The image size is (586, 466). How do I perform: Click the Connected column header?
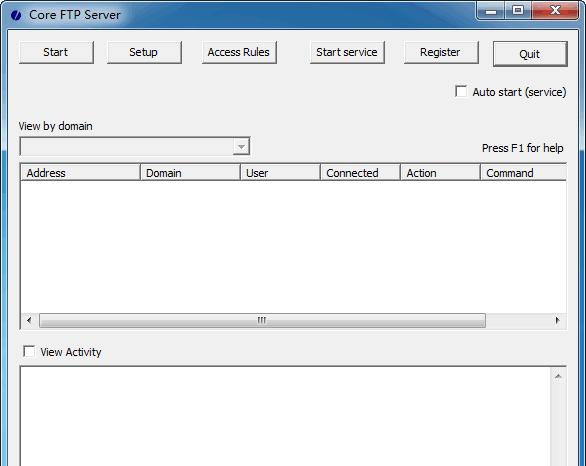click(360, 173)
